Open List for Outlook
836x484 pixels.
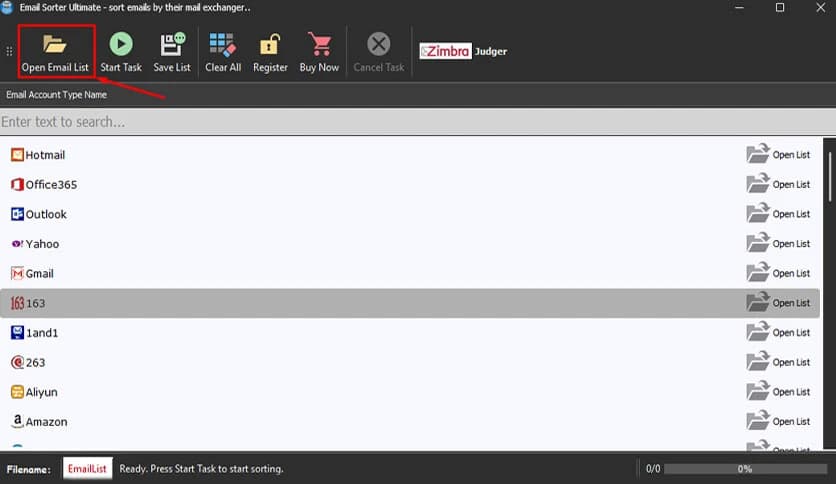(x=778, y=213)
